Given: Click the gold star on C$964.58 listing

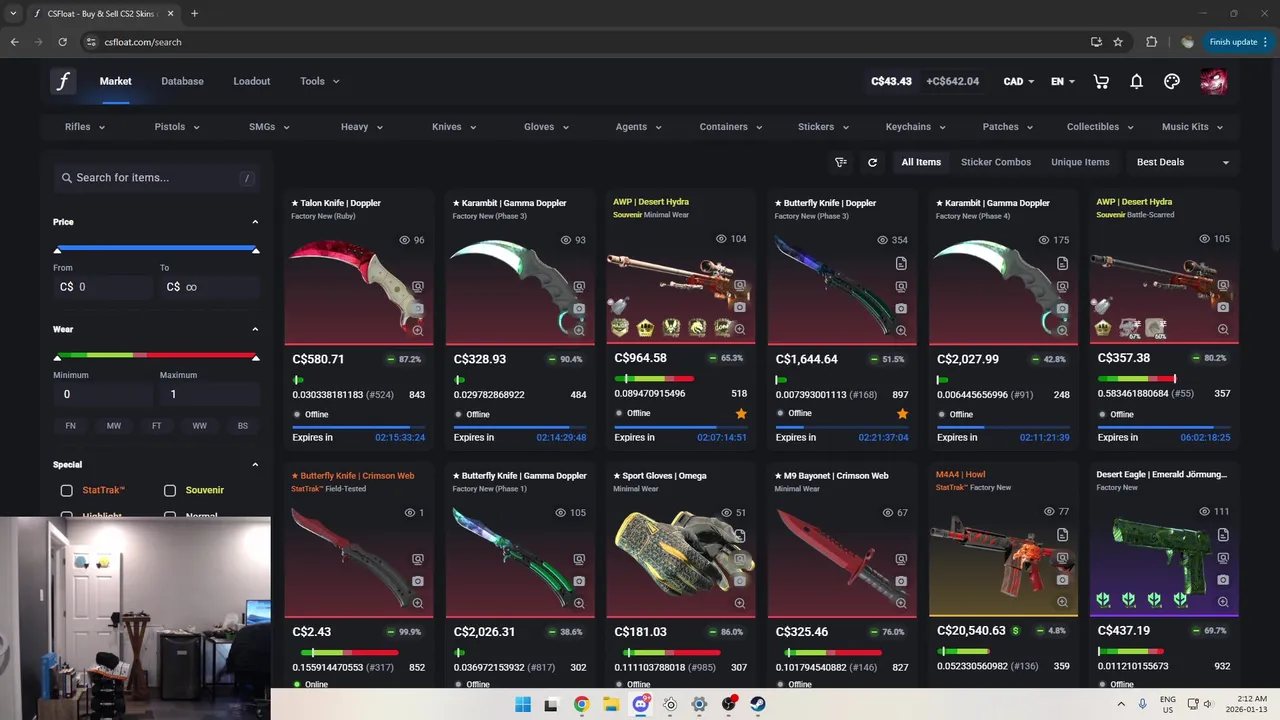Looking at the screenshot, I should point(741,413).
